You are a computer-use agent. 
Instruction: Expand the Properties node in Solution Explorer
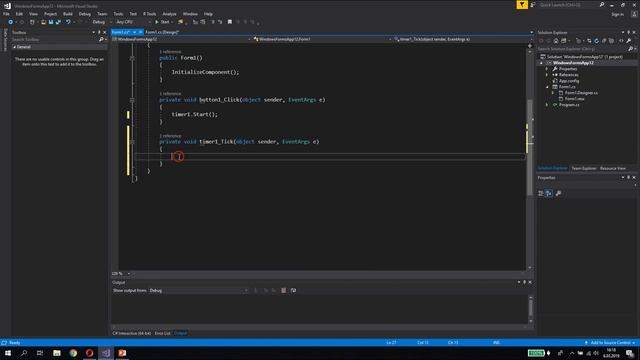(x=547, y=69)
